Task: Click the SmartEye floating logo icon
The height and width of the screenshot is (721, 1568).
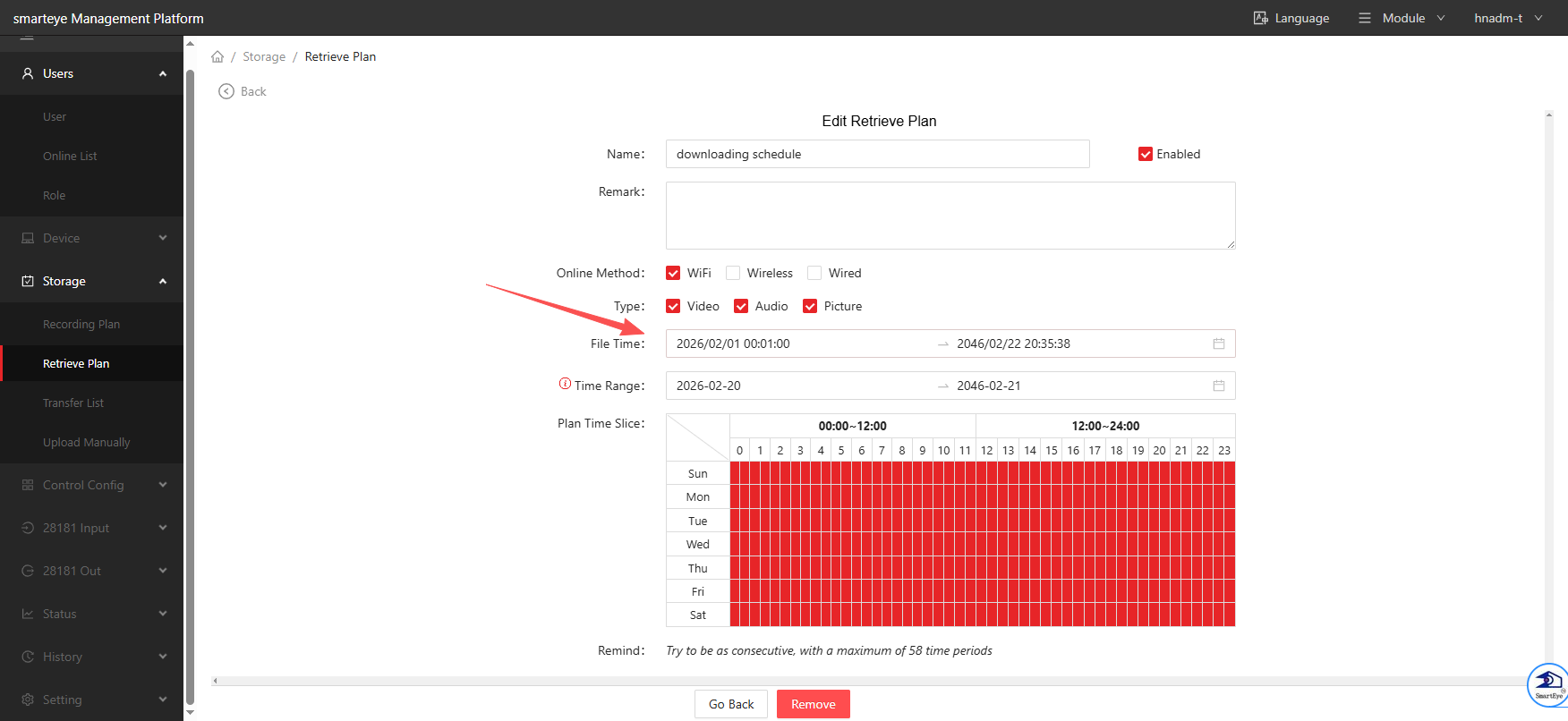Action: pos(1548,684)
